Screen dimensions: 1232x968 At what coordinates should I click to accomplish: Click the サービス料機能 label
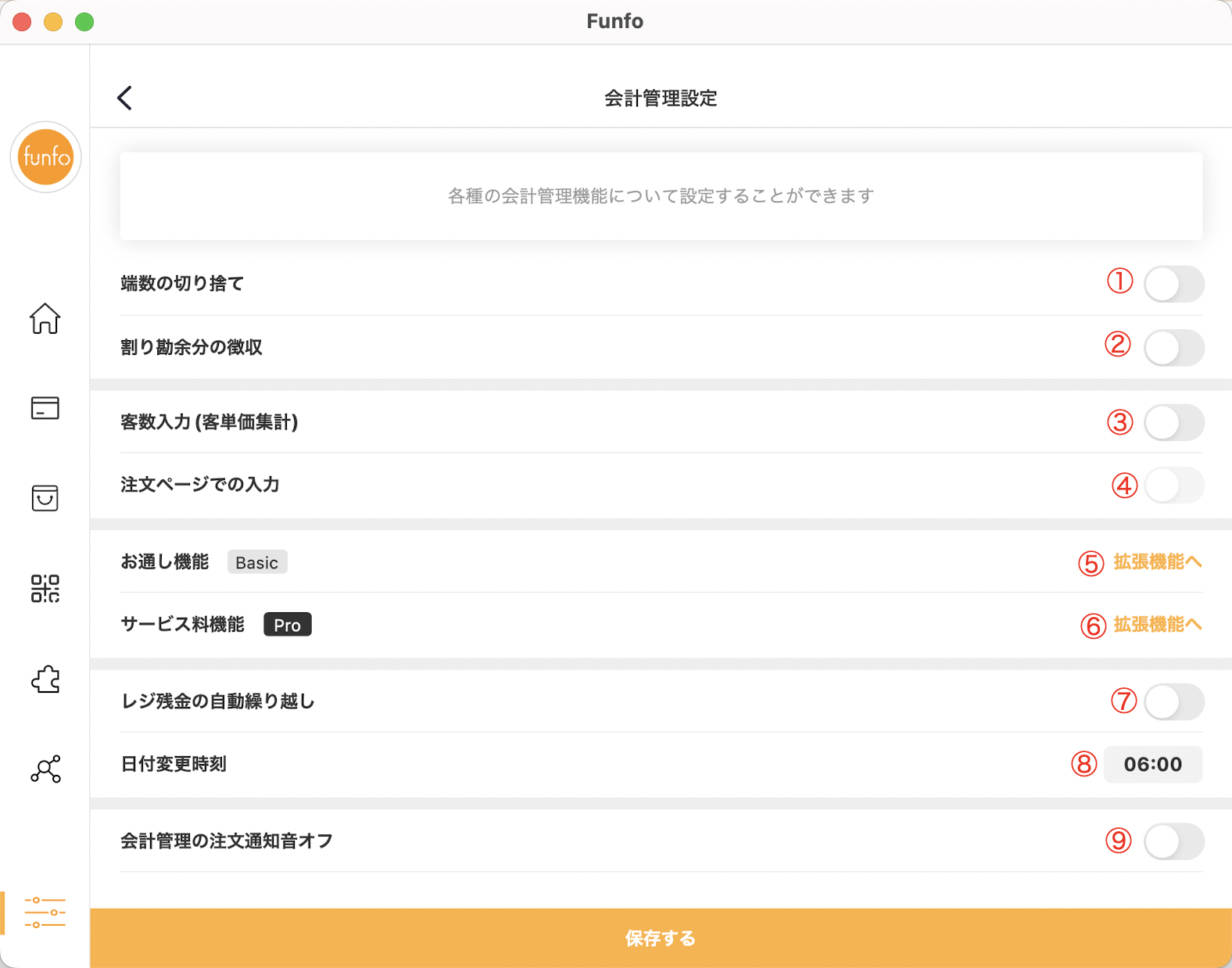[183, 624]
